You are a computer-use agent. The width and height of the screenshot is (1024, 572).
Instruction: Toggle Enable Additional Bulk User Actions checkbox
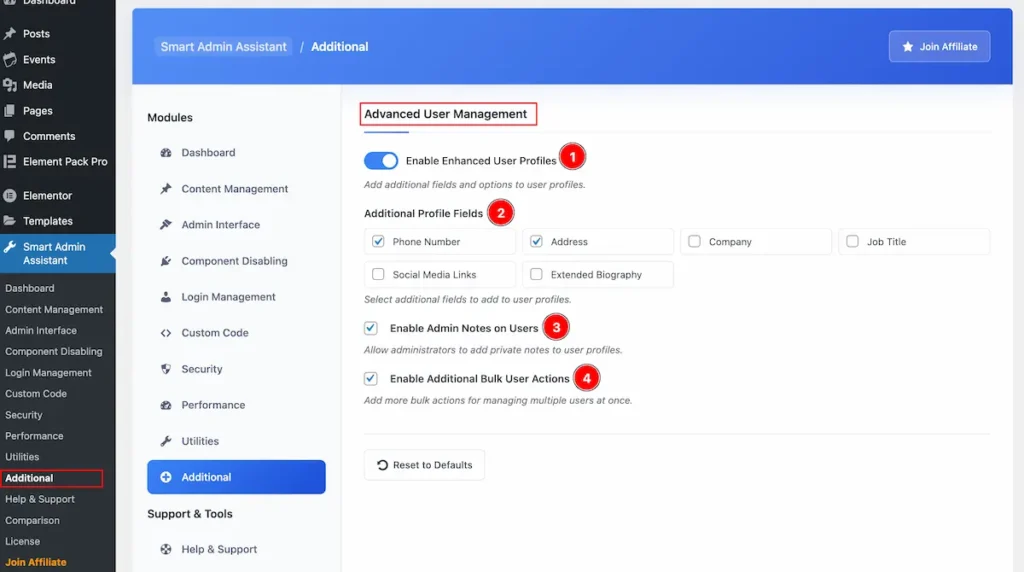point(371,378)
